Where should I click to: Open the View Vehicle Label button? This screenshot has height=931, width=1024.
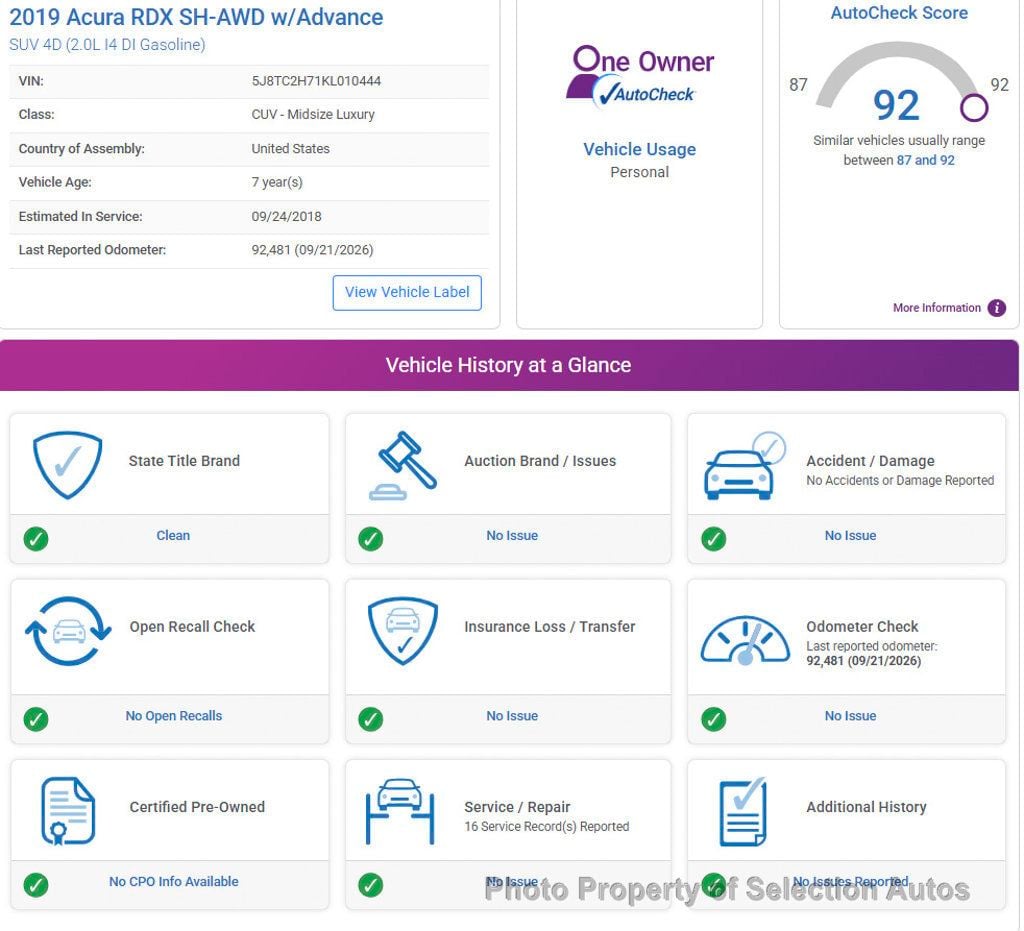408,293
